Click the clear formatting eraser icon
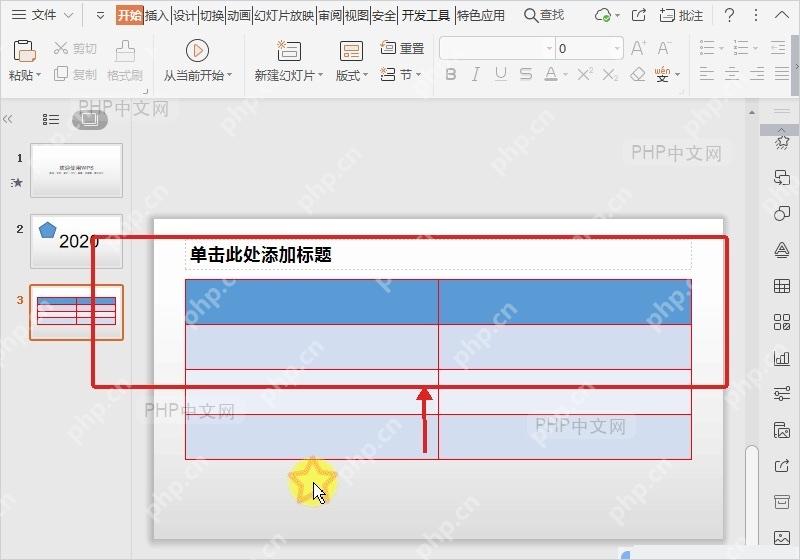Image resolution: width=800 pixels, height=560 pixels. pyautogui.click(x=638, y=74)
